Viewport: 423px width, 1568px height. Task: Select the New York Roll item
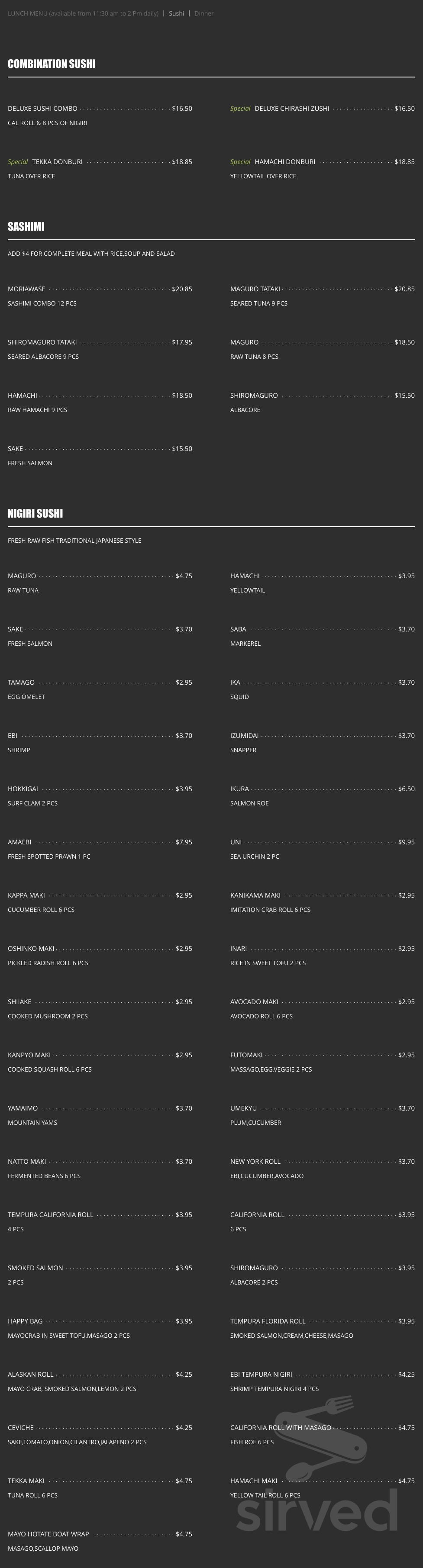click(255, 1161)
